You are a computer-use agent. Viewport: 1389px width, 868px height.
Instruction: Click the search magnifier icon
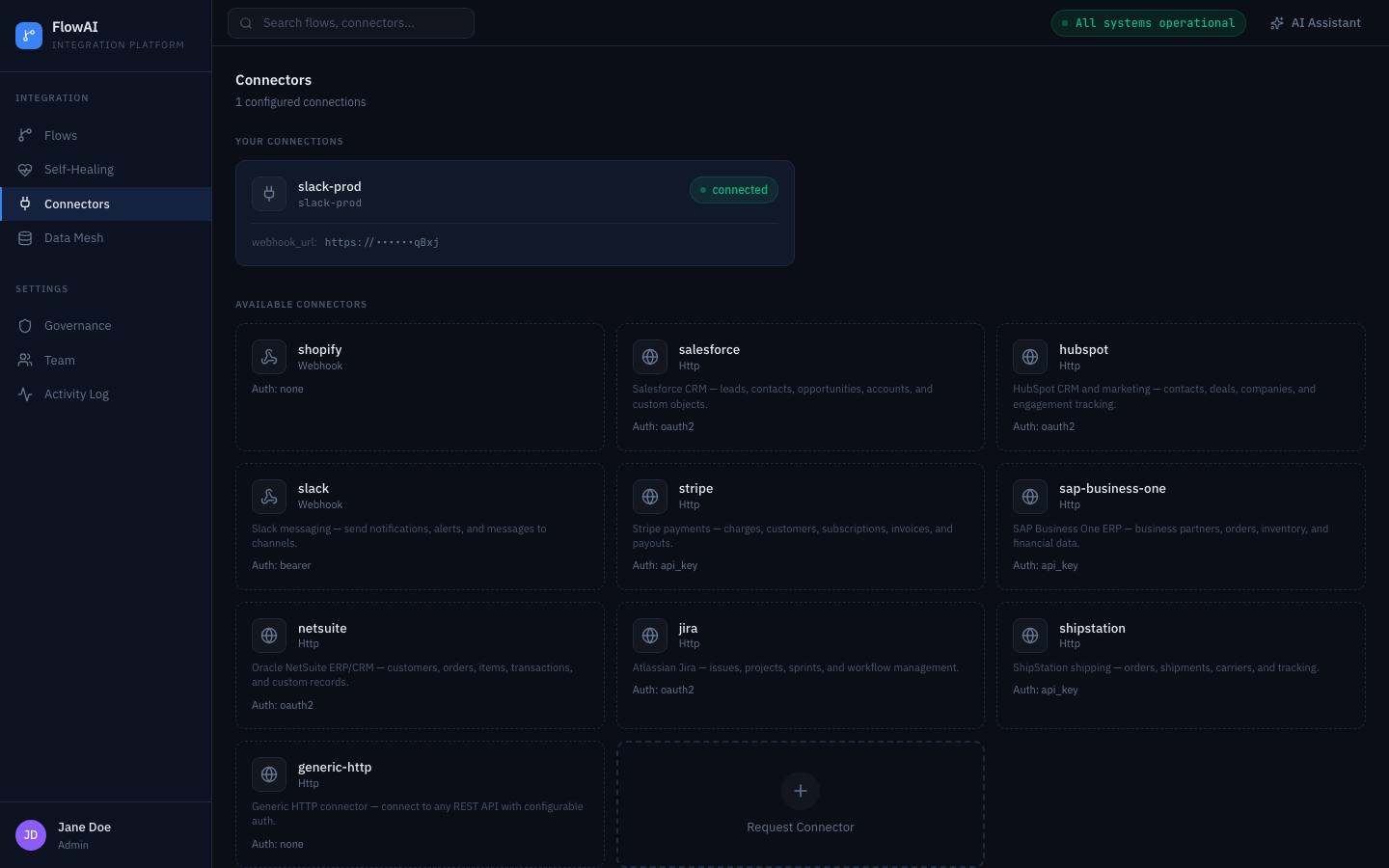pyautogui.click(x=244, y=22)
